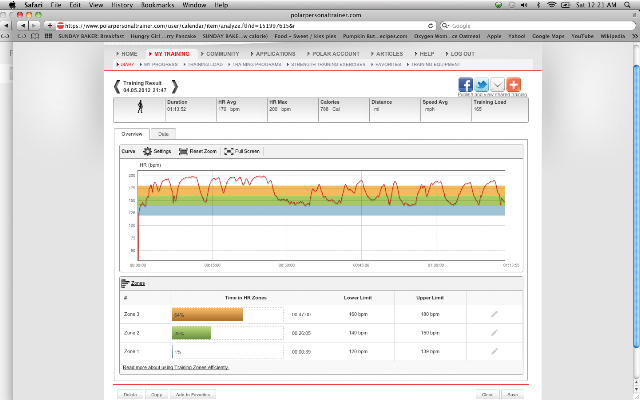This screenshot has height=400, width=640.
Task: Click the Safari address bar URL
Action: click(x=245, y=26)
